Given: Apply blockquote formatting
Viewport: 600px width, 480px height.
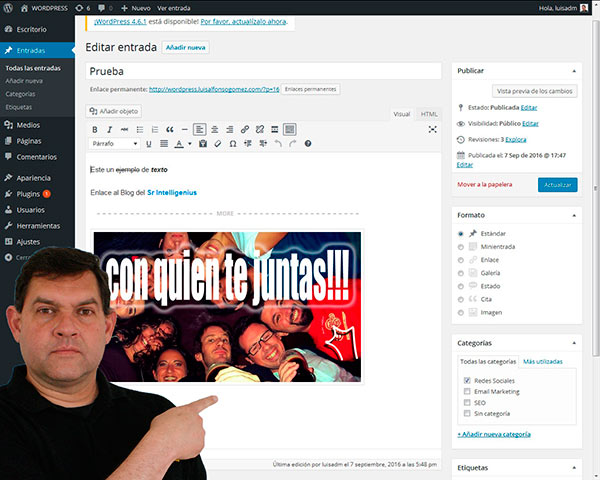Looking at the screenshot, I should (x=170, y=130).
